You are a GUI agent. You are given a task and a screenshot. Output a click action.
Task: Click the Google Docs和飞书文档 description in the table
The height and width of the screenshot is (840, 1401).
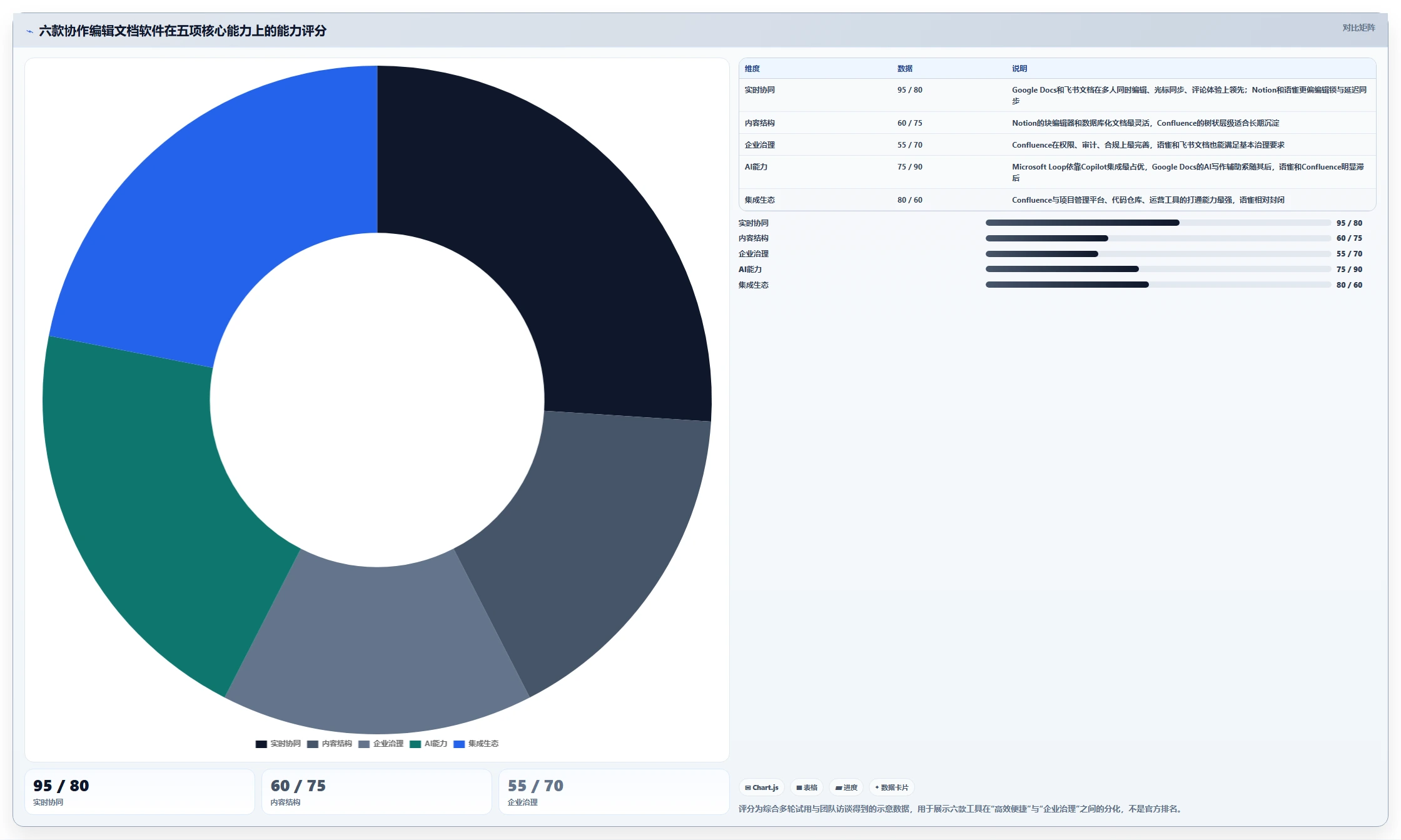(1190, 96)
